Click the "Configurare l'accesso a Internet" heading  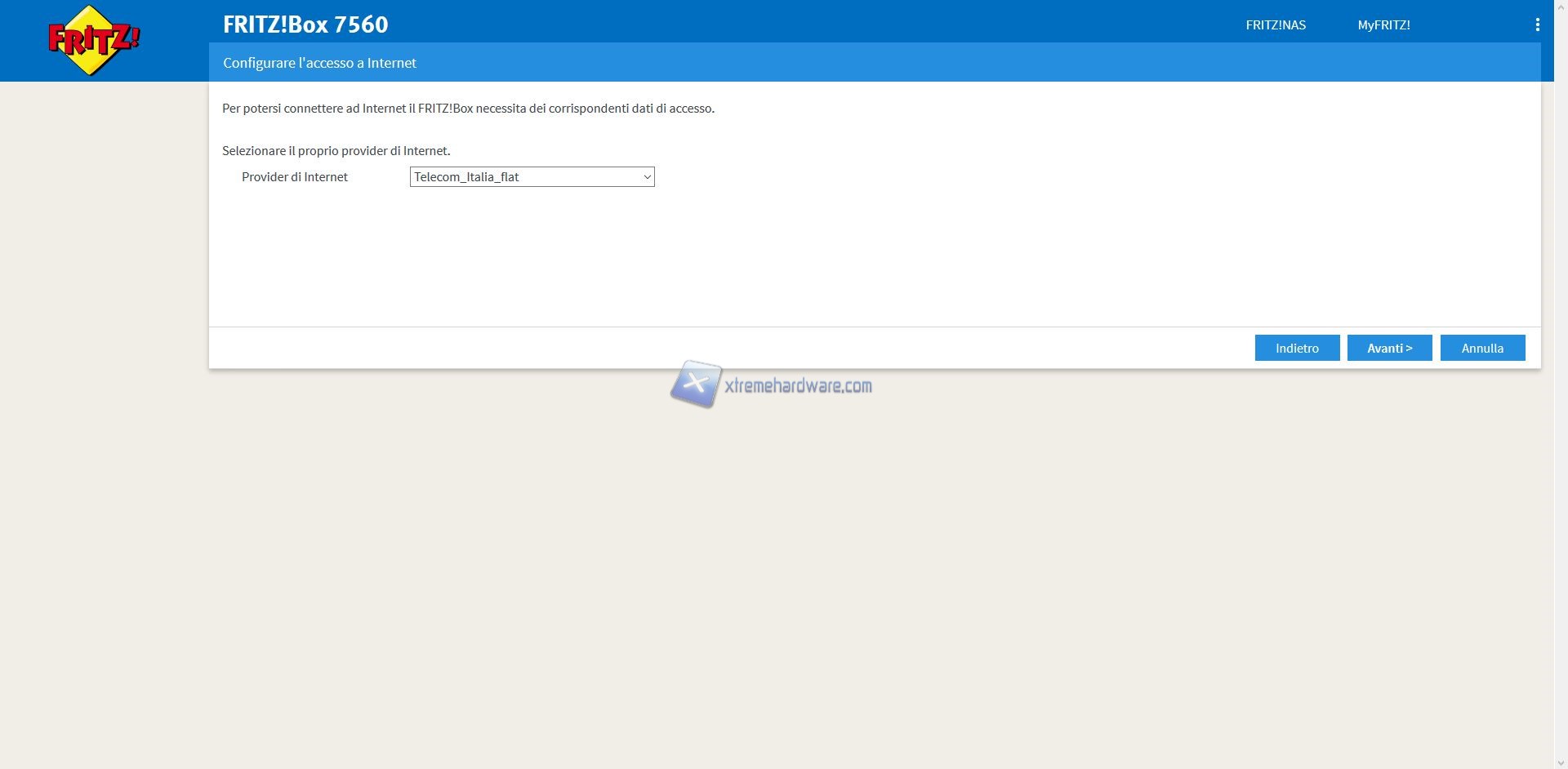tap(319, 63)
